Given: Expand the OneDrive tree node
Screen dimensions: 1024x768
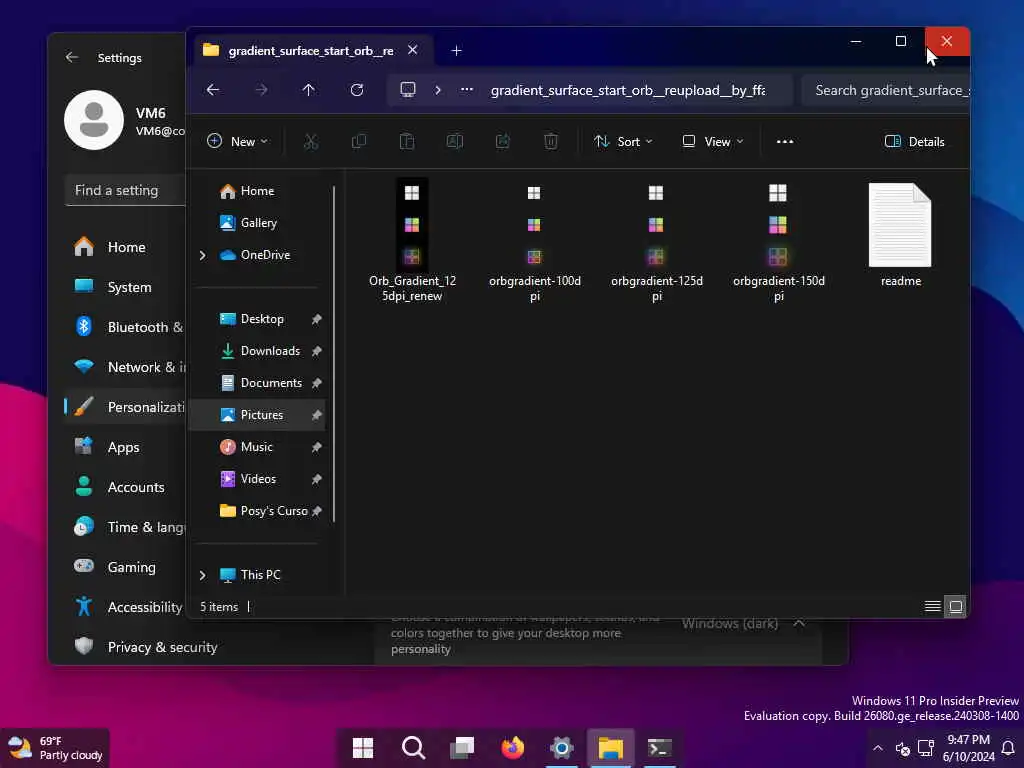Looking at the screenshot, I should (x=202, y=255).
